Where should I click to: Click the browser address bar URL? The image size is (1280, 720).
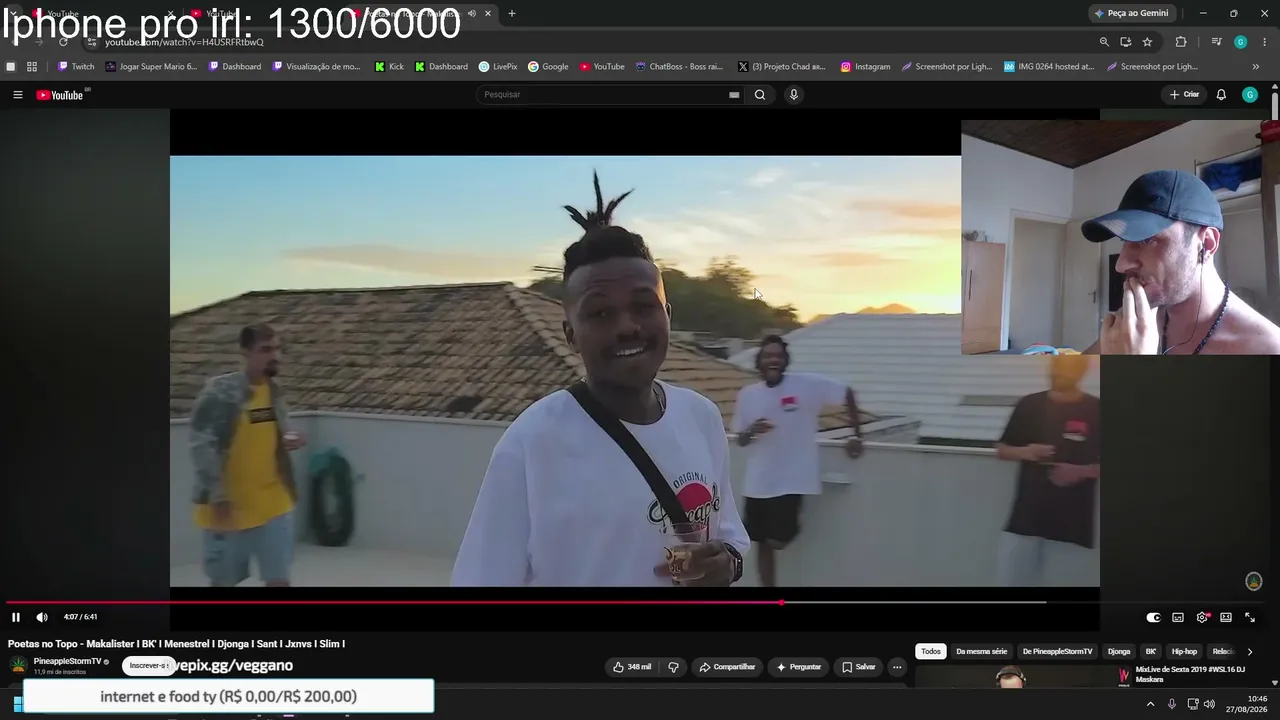click(x=185, y=42)
